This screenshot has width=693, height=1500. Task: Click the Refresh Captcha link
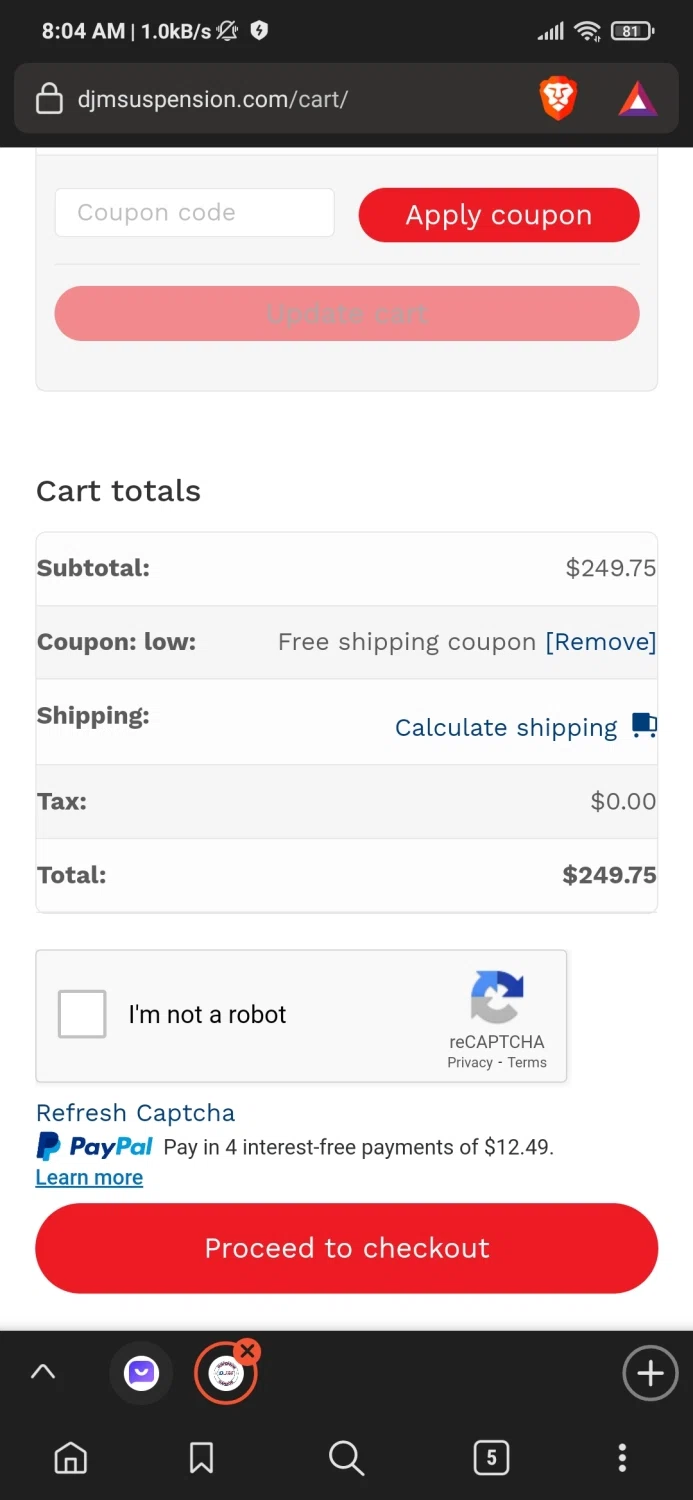click(135, 1113)
